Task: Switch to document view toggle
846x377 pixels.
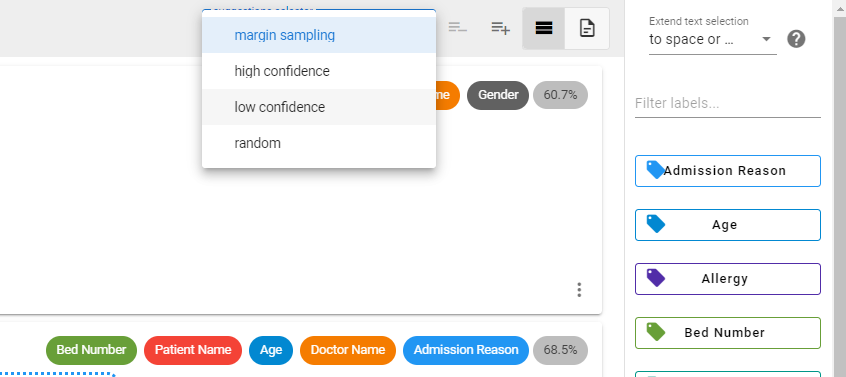Action: click(x=587, y=28)
